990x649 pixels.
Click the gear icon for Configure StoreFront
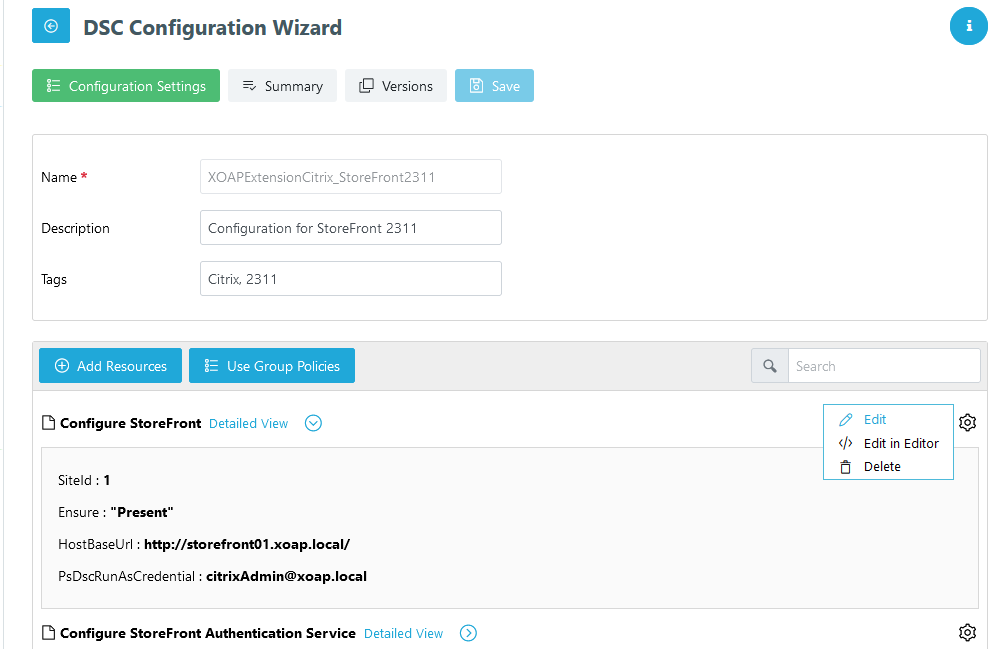(967, 422)
